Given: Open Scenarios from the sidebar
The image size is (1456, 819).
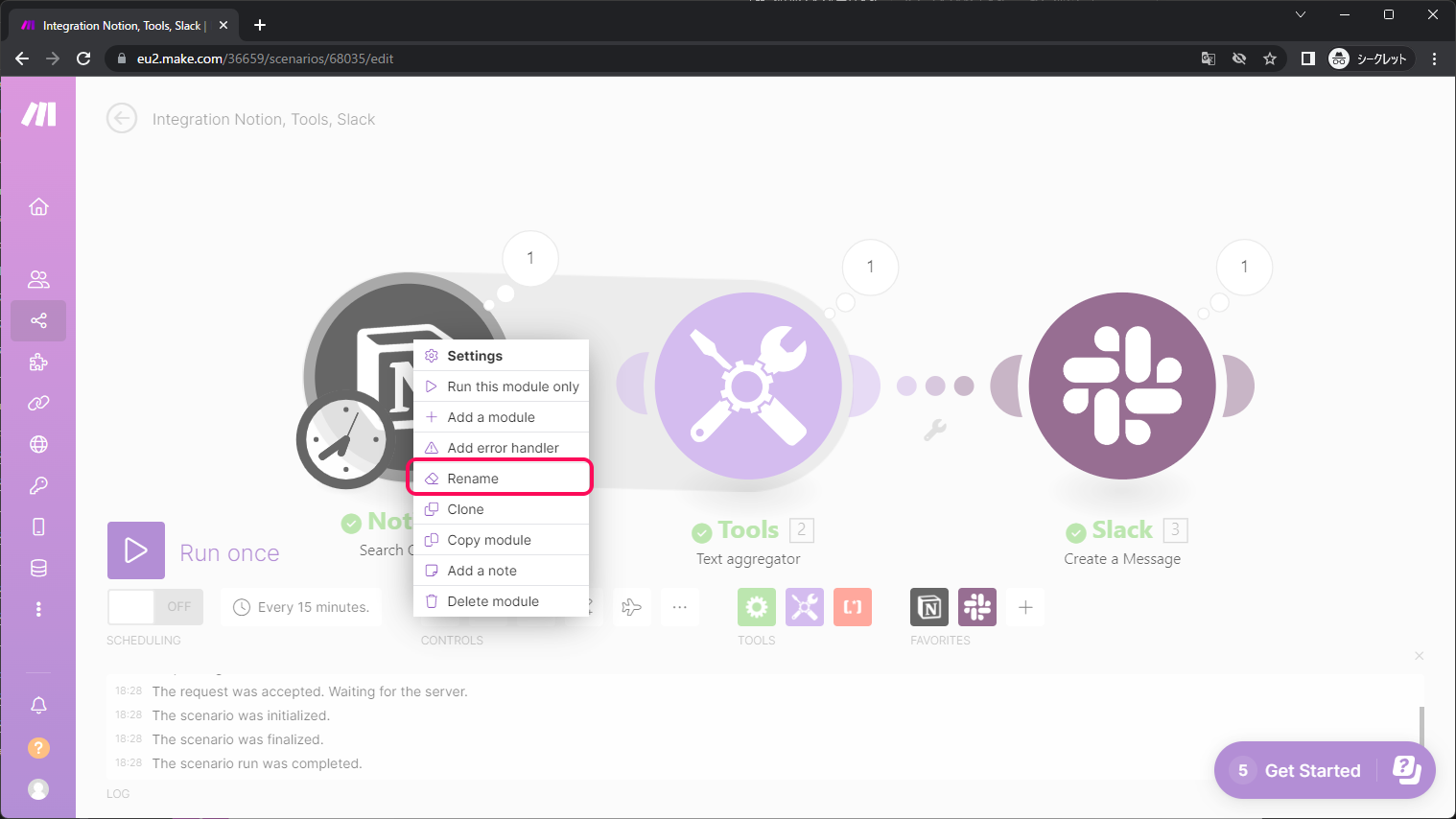Looking at the screenshot, I should (x=38, y=320).
